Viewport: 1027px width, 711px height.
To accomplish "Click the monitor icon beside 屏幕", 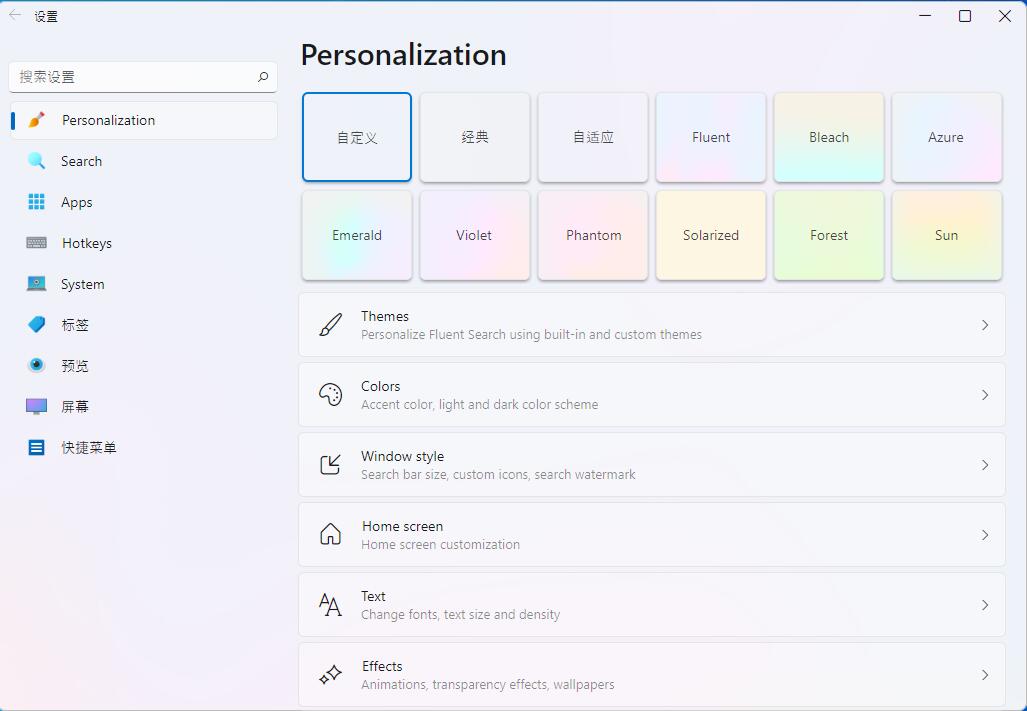I will point(37,407).
